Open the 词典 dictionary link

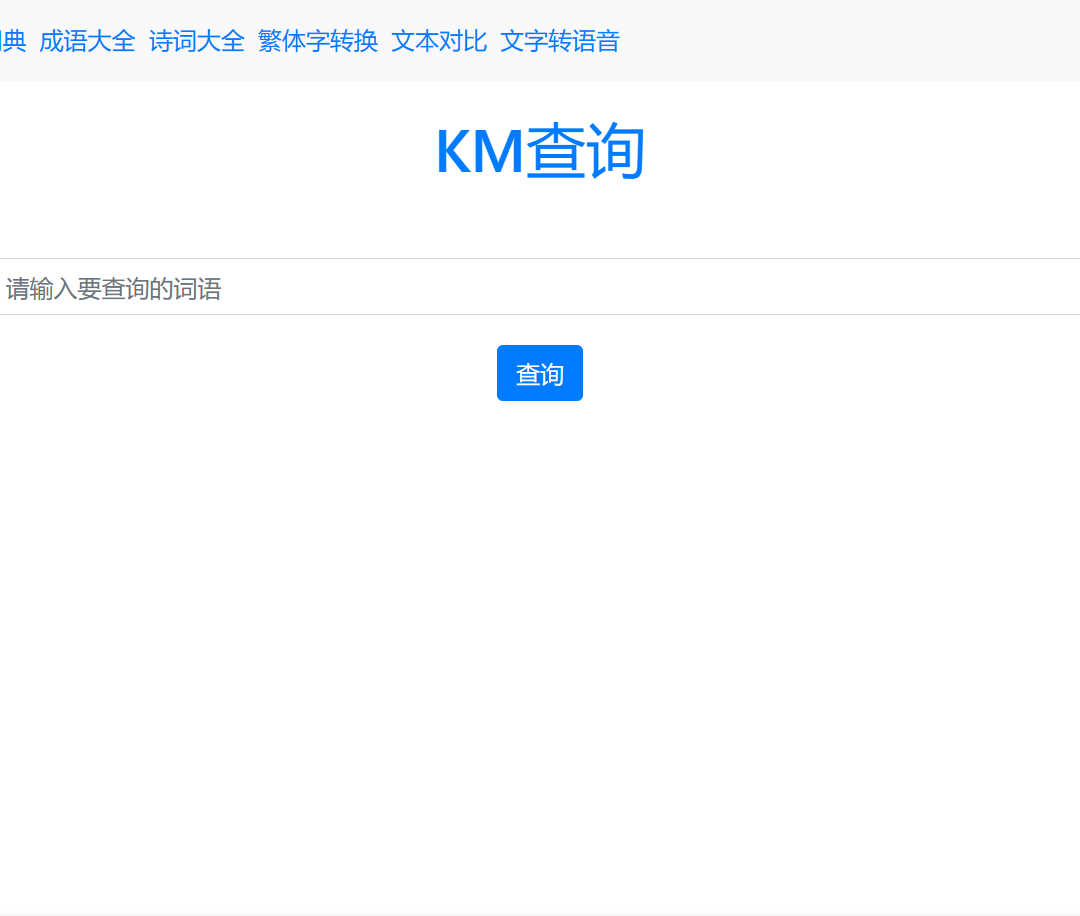[14, 41]
